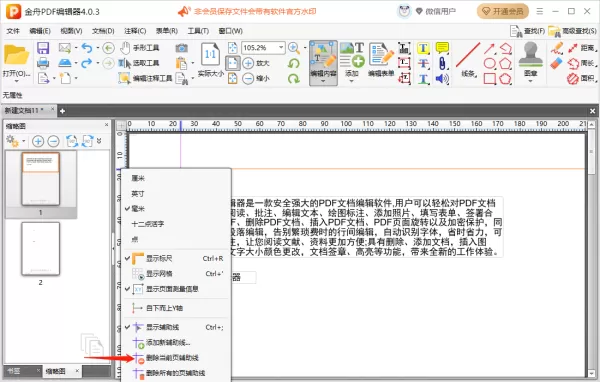Select the yellow highlight text T tool
This screenshot has height=382, width=600.
(x=423, y=48)
